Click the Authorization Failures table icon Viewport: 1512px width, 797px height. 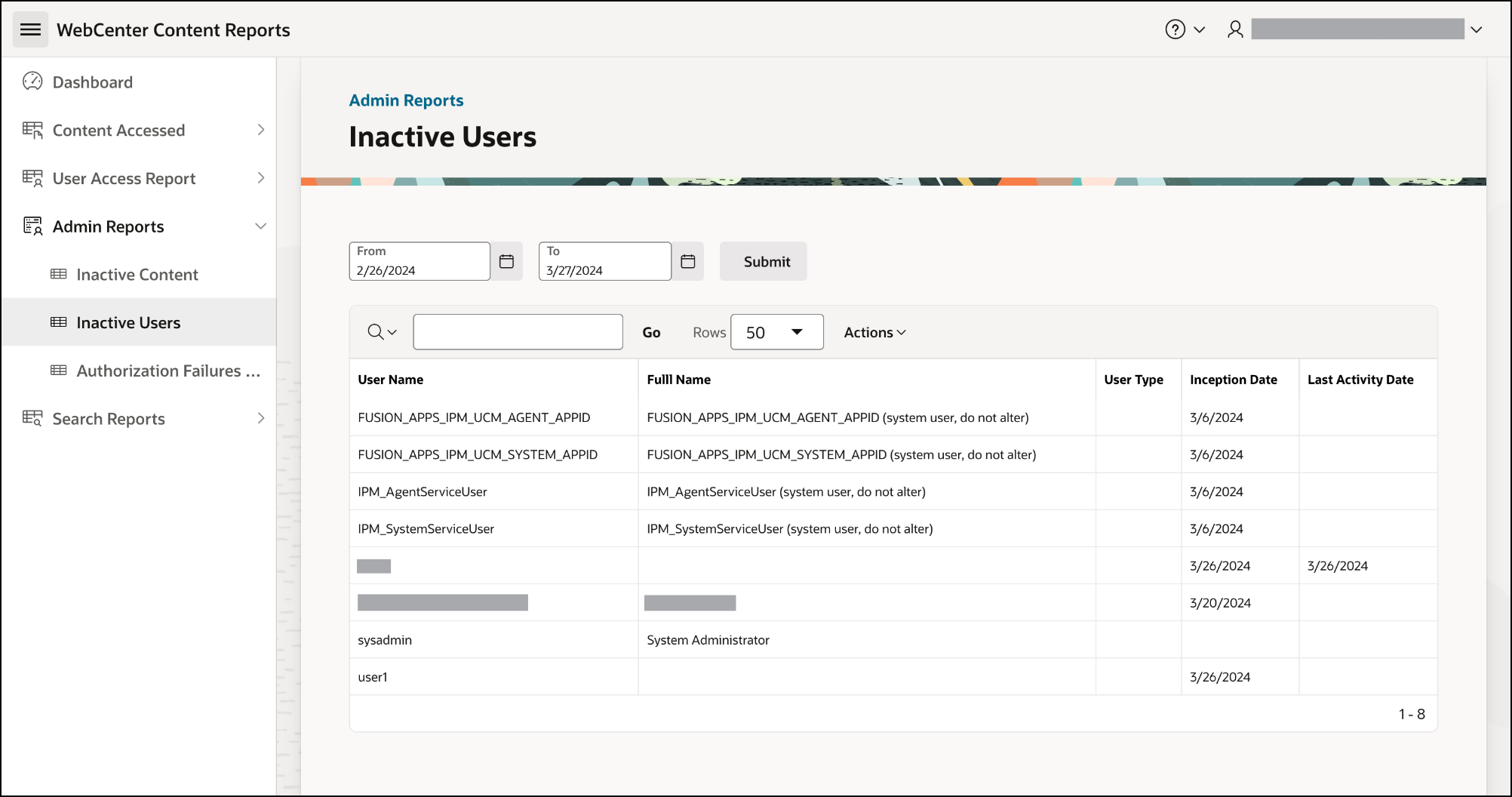click(x=58, y=370)
